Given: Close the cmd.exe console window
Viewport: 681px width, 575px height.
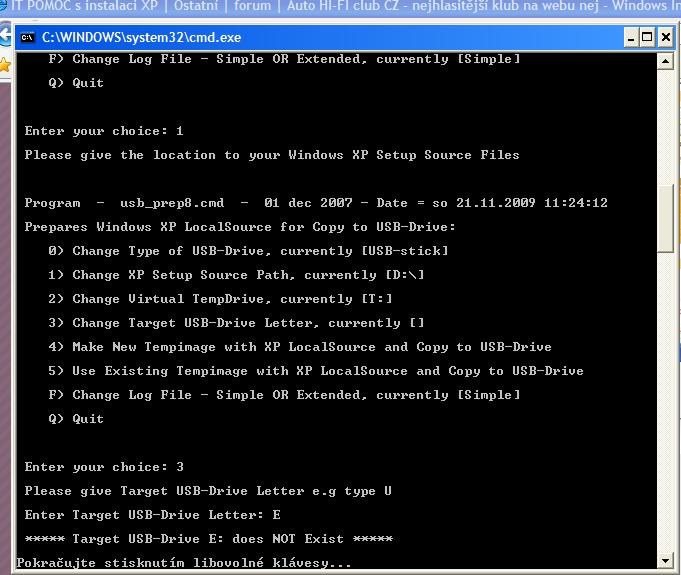Looking at the screenshot, I should 666,37.
